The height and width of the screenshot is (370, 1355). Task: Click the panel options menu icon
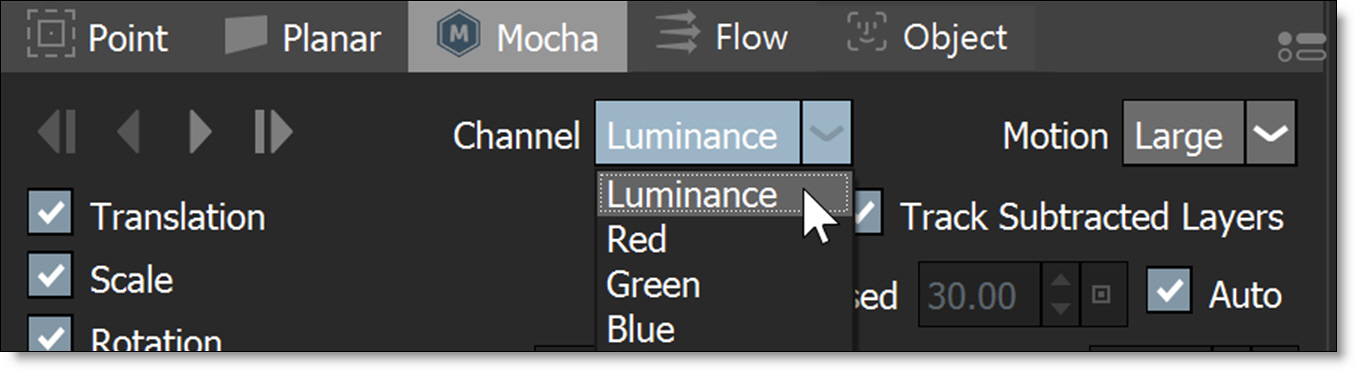(x=1301, y=46)
